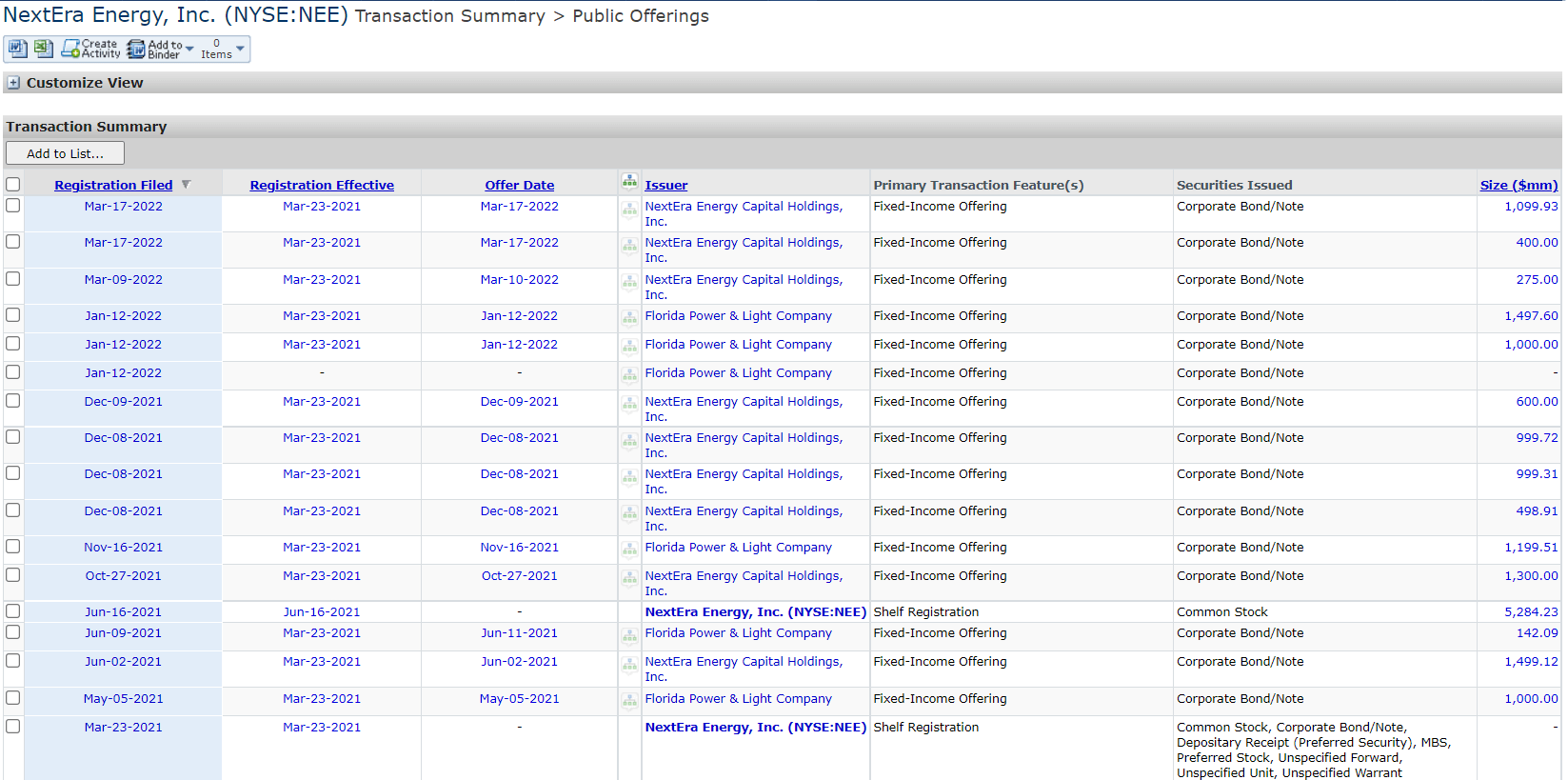Check the box for the 1,099.93 offering

(12, 206)
